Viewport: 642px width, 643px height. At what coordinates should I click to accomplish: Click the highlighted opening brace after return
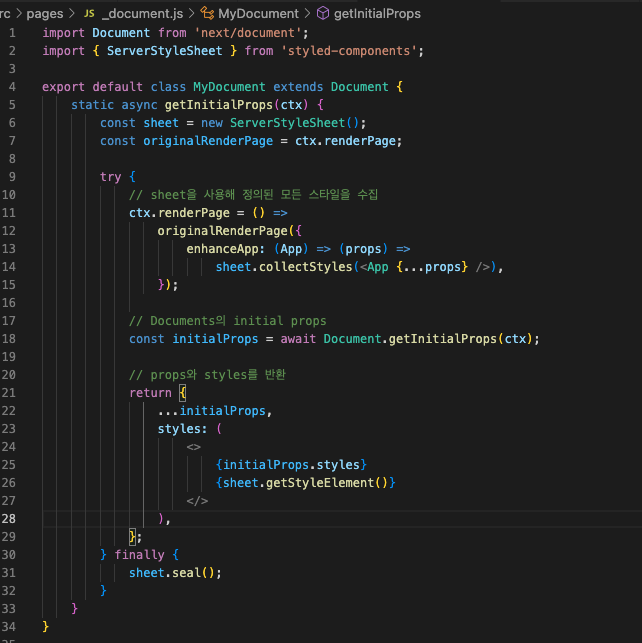(183, 393)
